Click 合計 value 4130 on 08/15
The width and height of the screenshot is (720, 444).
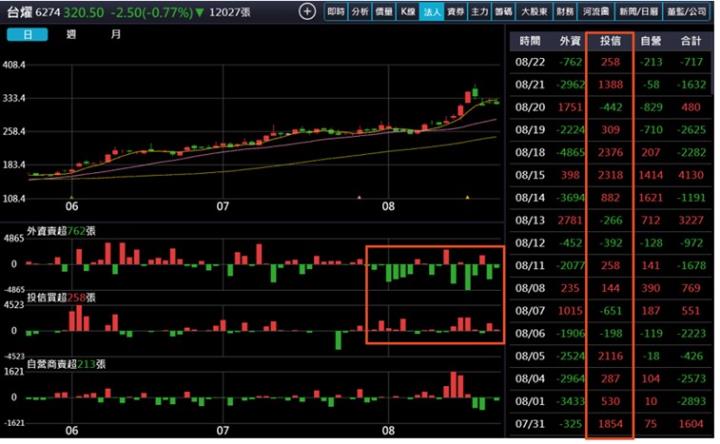(x=691, y=175)
